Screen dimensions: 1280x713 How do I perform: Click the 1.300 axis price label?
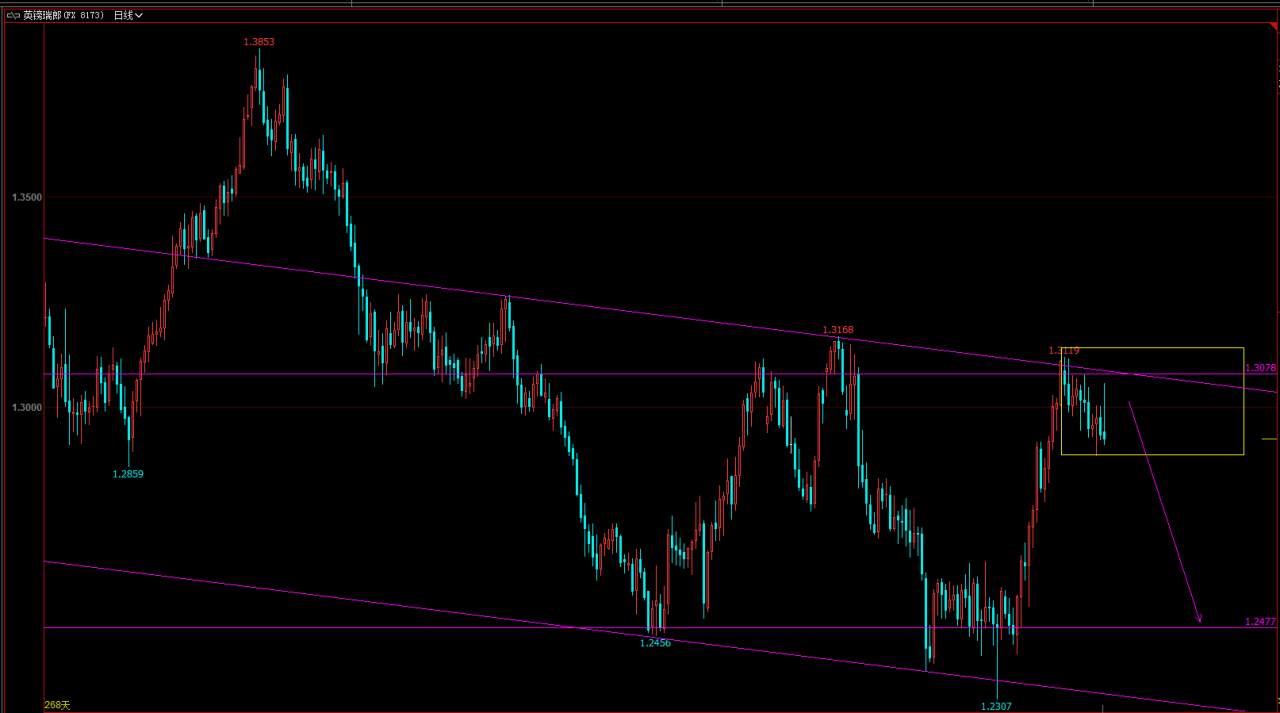tap(26, 408)
